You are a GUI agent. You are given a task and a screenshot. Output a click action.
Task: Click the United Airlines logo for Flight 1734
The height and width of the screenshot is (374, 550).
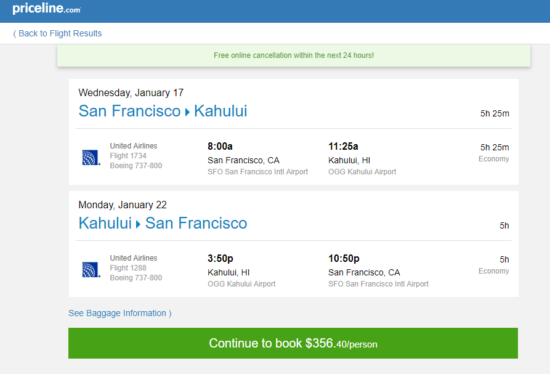coord(91,158)
